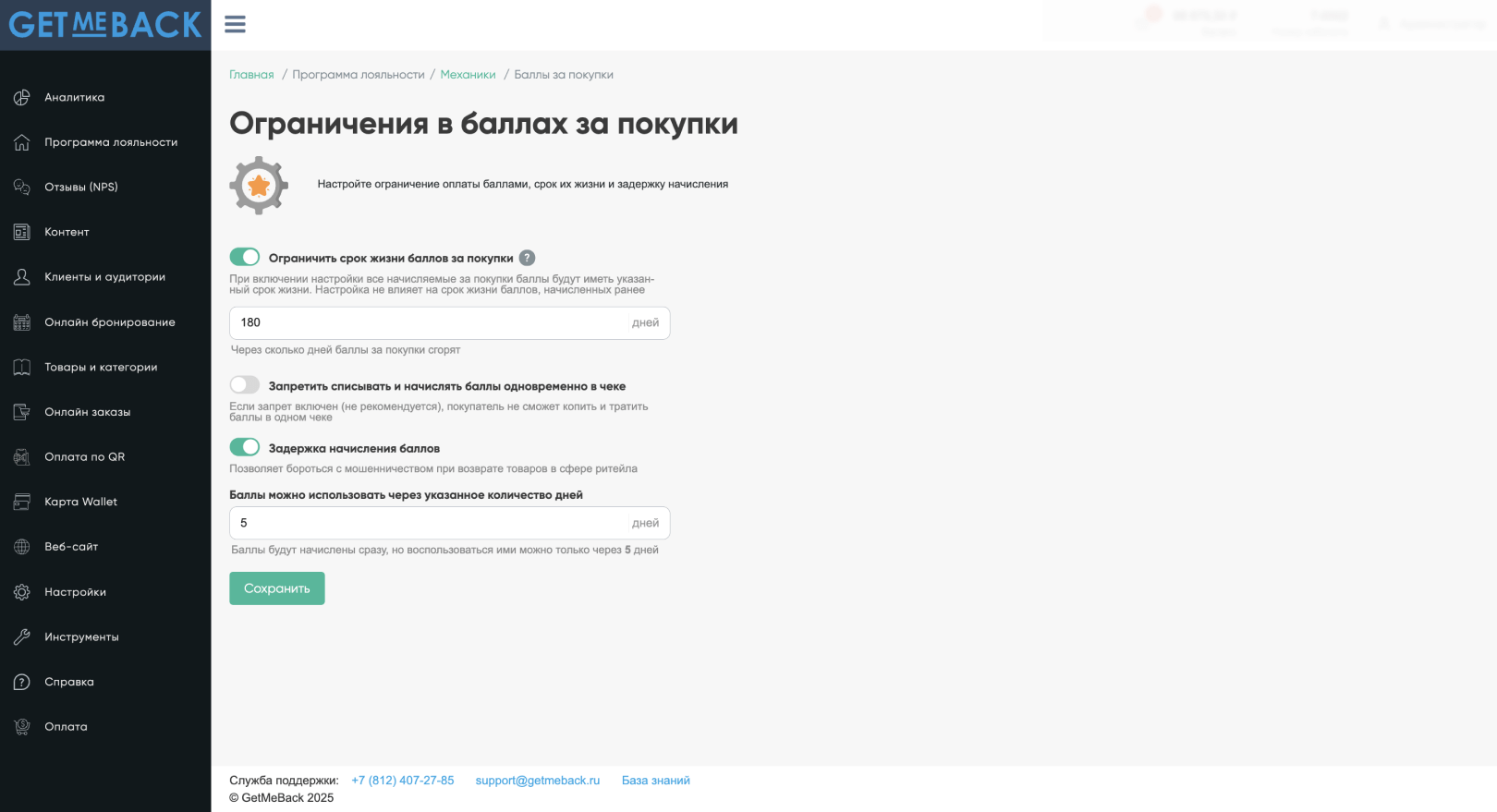Go to Главная breadcrumb link
This screenshot has height=812, width=1497.
pyautogui.click(x=251, y=75)
